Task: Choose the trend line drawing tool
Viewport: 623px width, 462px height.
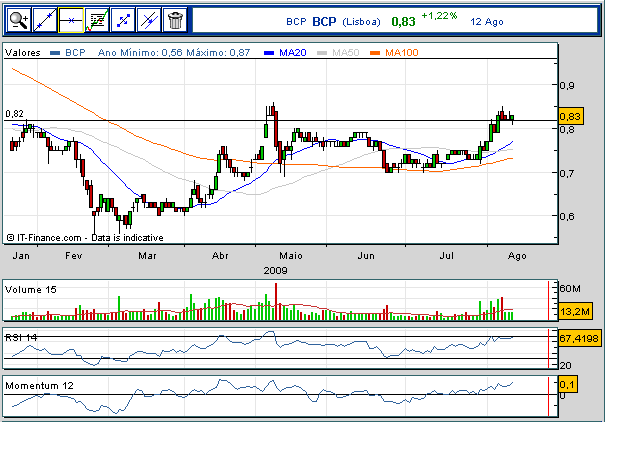Action: tap(45, 18)
